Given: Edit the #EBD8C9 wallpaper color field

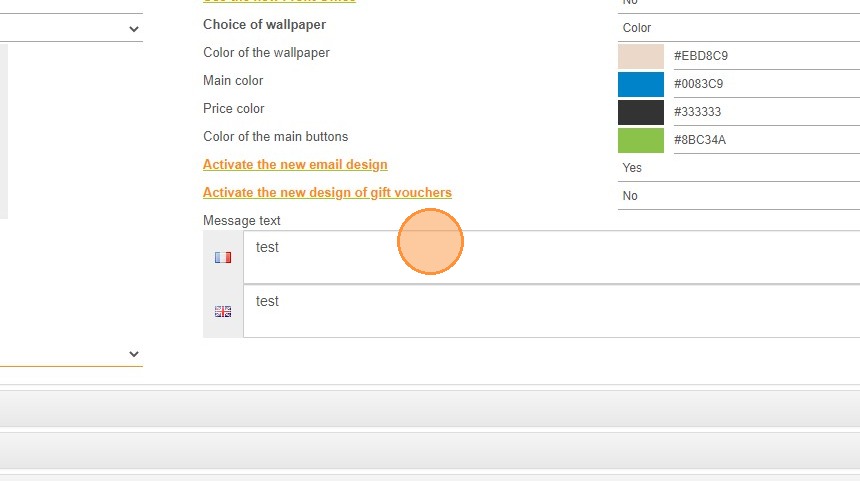Looking at the screenshot, I should (767, 56).
